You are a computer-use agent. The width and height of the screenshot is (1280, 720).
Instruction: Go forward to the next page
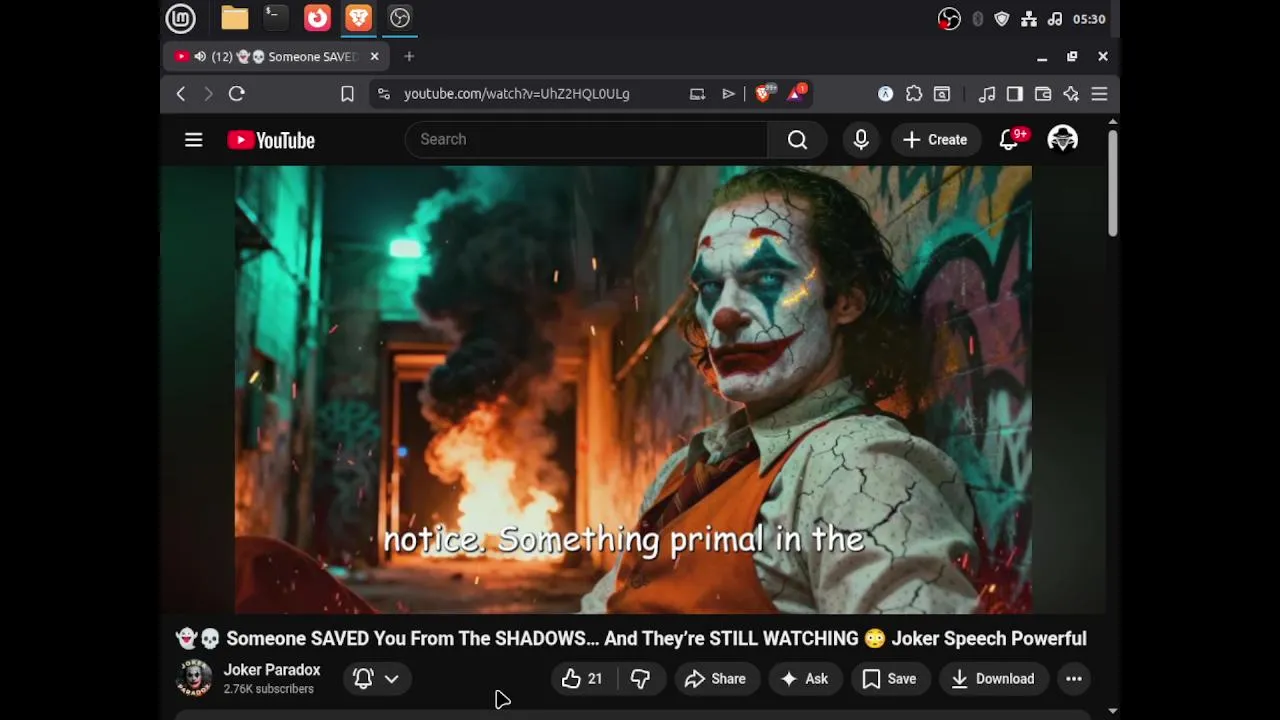(x=208, y=94)
